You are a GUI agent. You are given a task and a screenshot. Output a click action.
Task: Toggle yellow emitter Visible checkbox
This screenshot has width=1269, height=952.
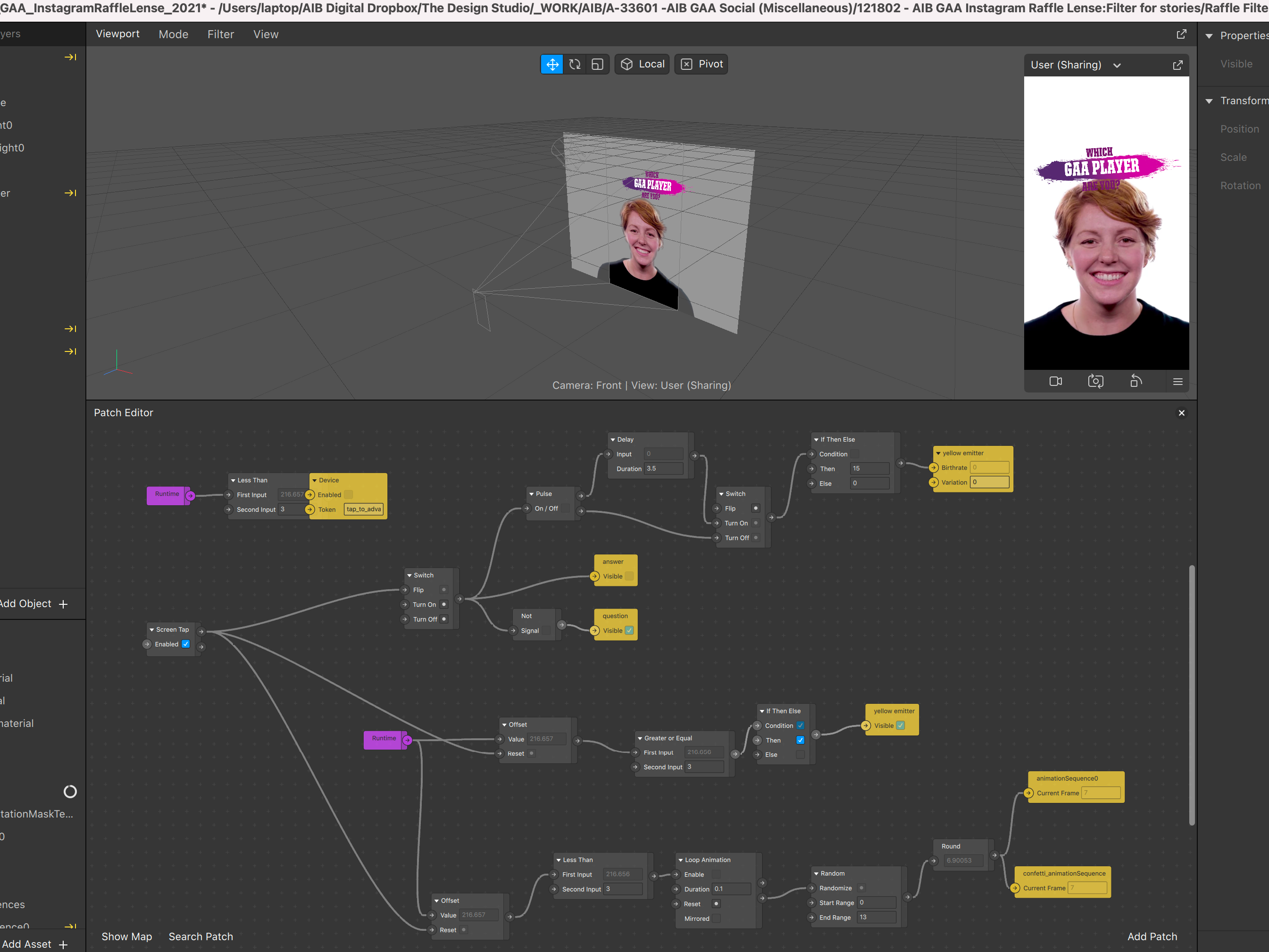pos(901,726)
